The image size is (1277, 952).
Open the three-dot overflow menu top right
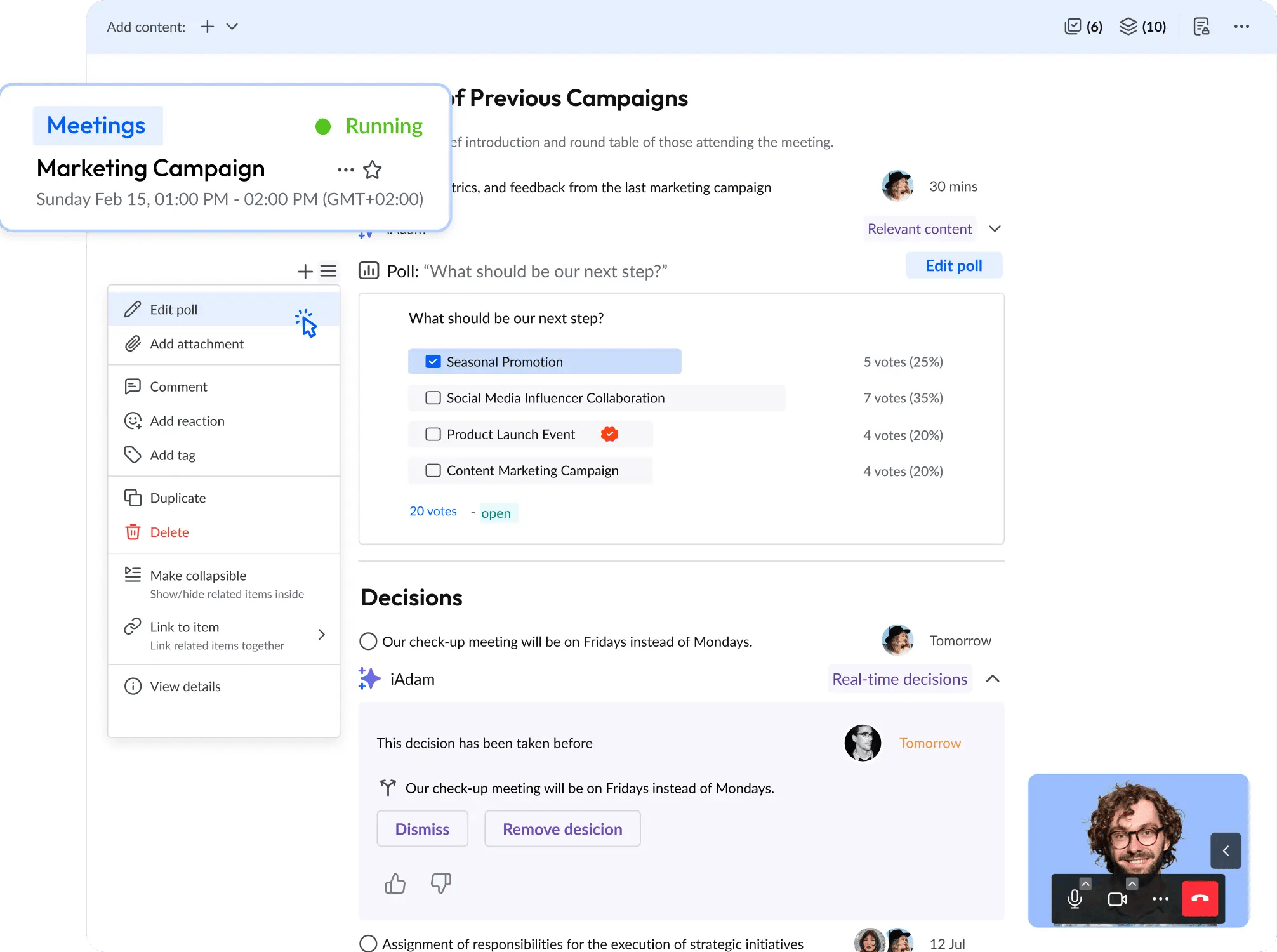click(1242, 27)
